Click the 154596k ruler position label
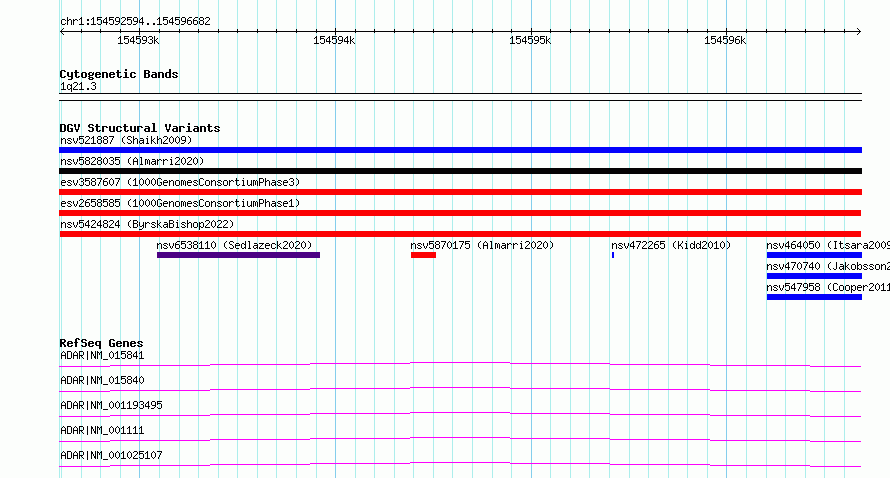Image resolution: width=890 pixels, height=478 pixels. coord(725,40)
